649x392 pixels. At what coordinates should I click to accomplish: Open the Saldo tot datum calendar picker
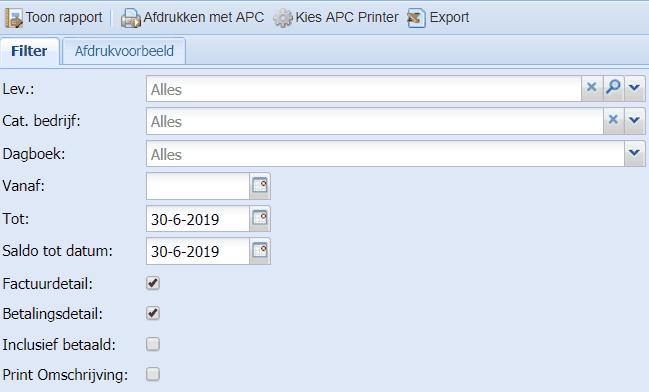260,251
